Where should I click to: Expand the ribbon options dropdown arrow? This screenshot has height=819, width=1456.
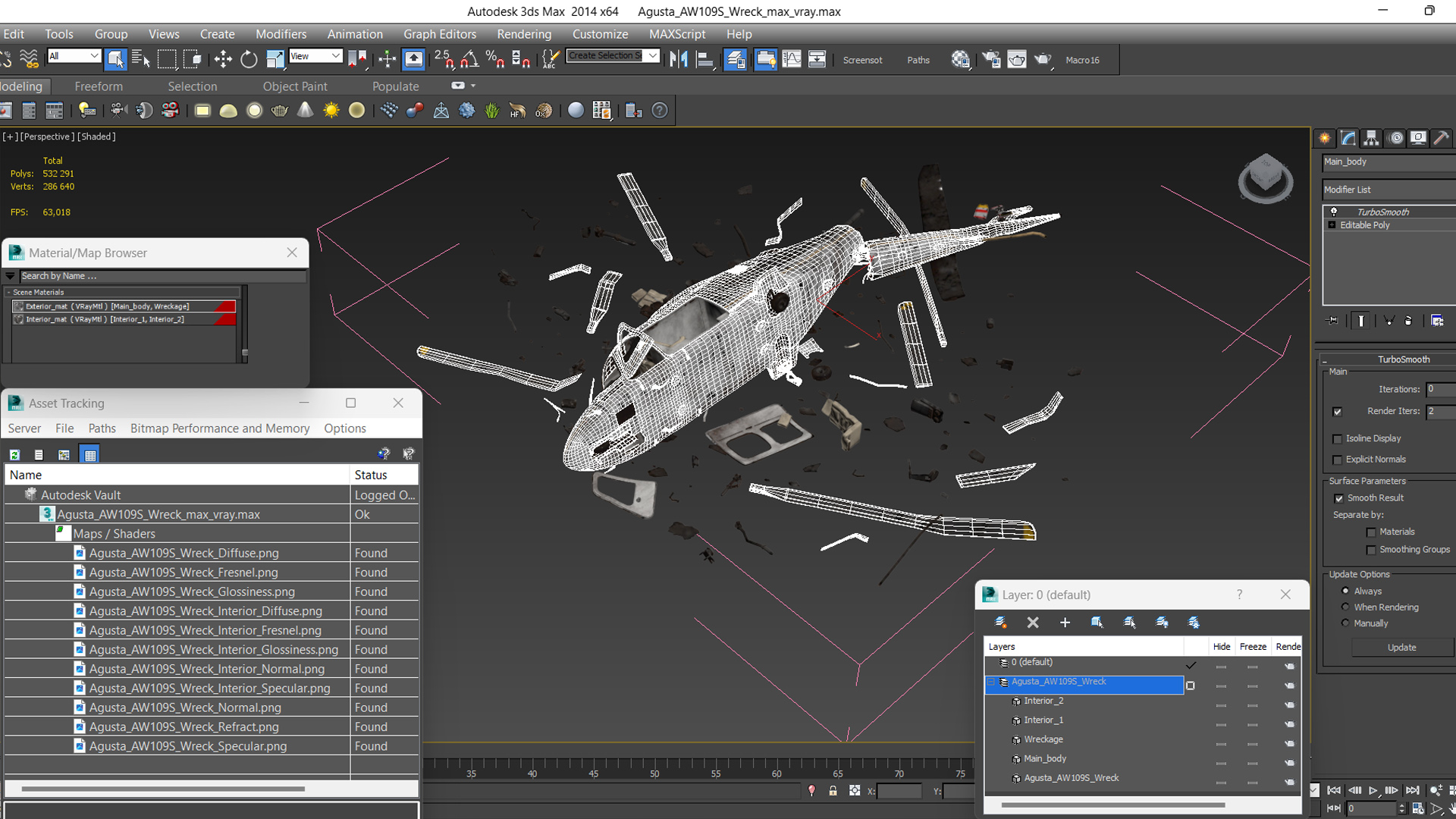click(473, 86)
